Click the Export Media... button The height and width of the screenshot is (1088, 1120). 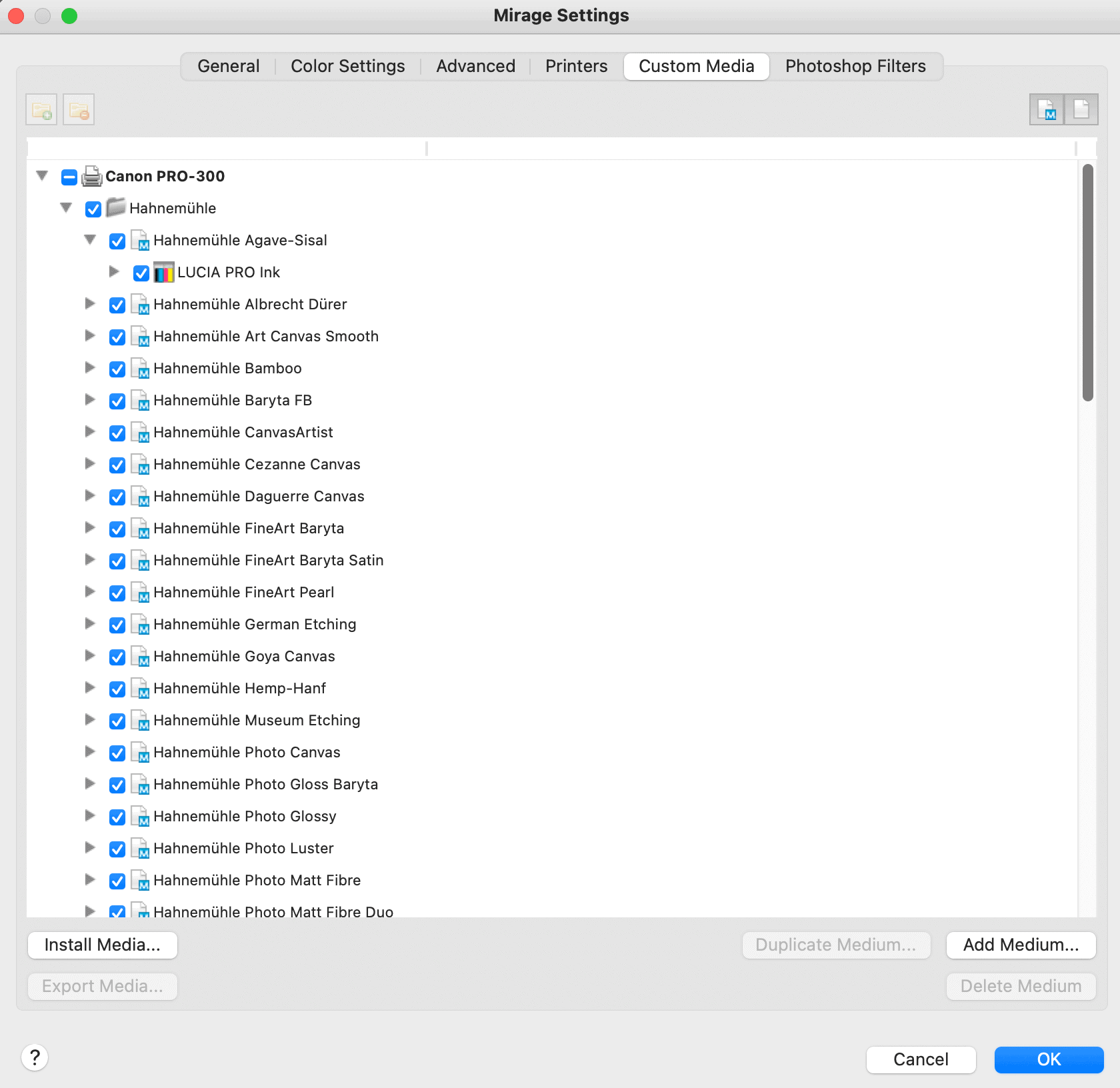[x=103, y=986]
